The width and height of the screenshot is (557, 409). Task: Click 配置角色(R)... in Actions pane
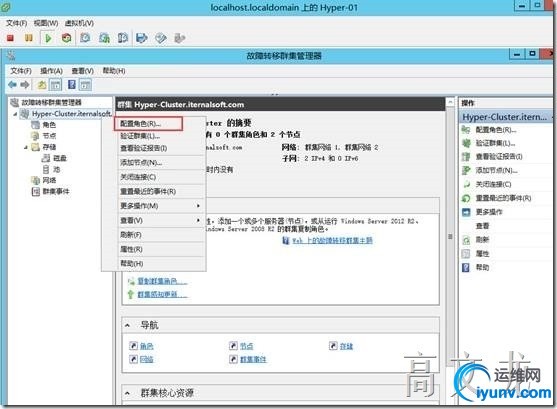point(496,130)
